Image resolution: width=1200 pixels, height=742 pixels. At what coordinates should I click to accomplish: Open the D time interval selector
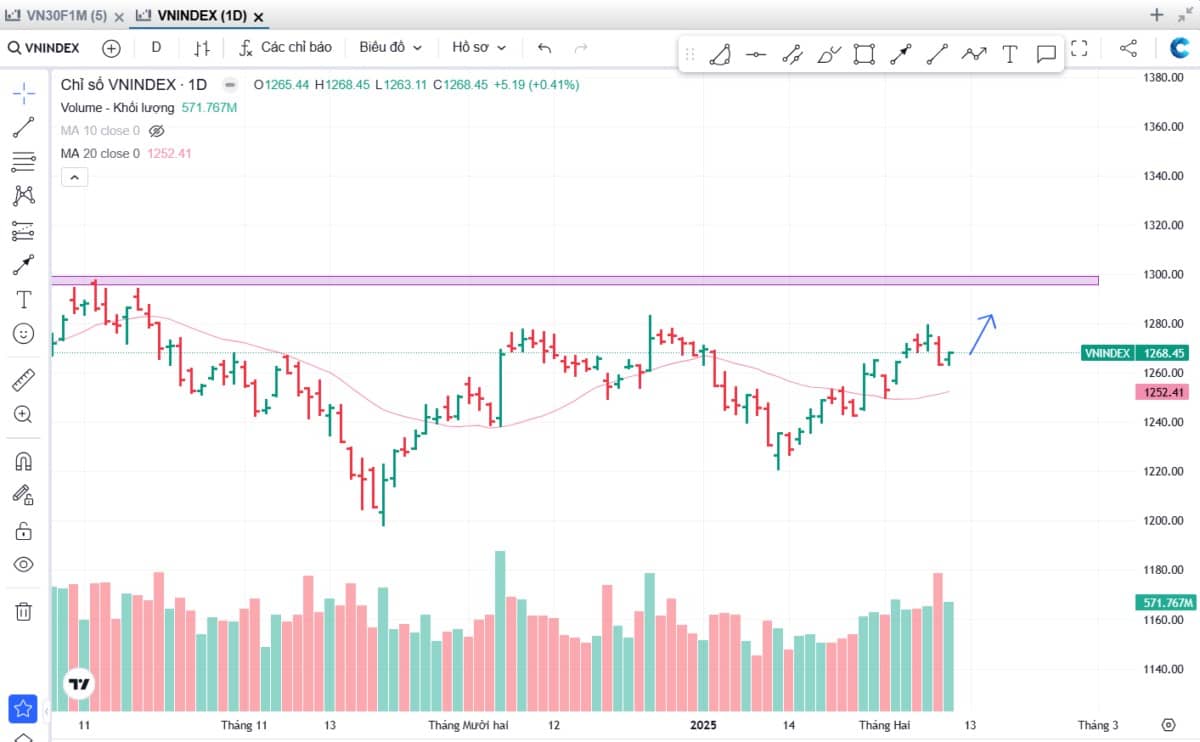pos(156,47)
